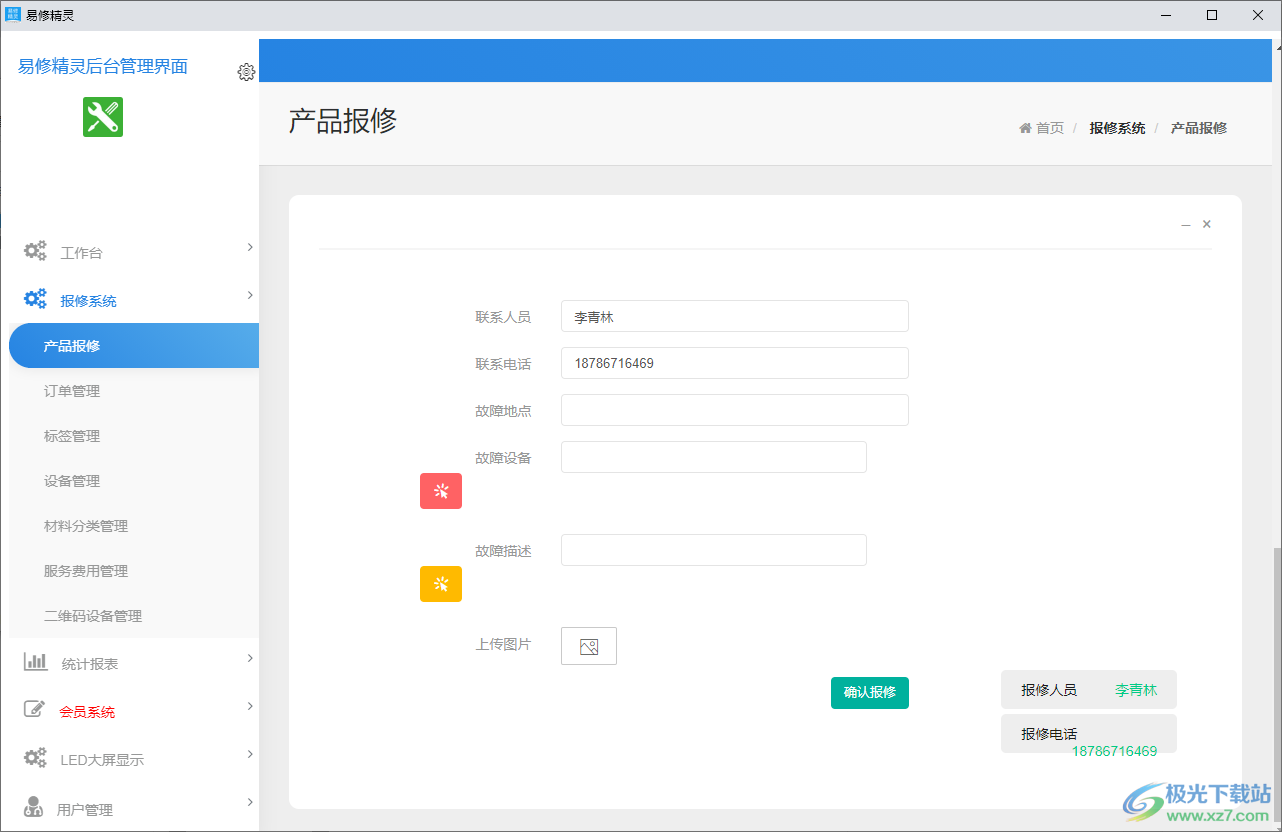This screenshot has height=832, width=1282.
Task: Click the gear icon beside 工作台
Action: pyautogui.click(x=35, y=251)
